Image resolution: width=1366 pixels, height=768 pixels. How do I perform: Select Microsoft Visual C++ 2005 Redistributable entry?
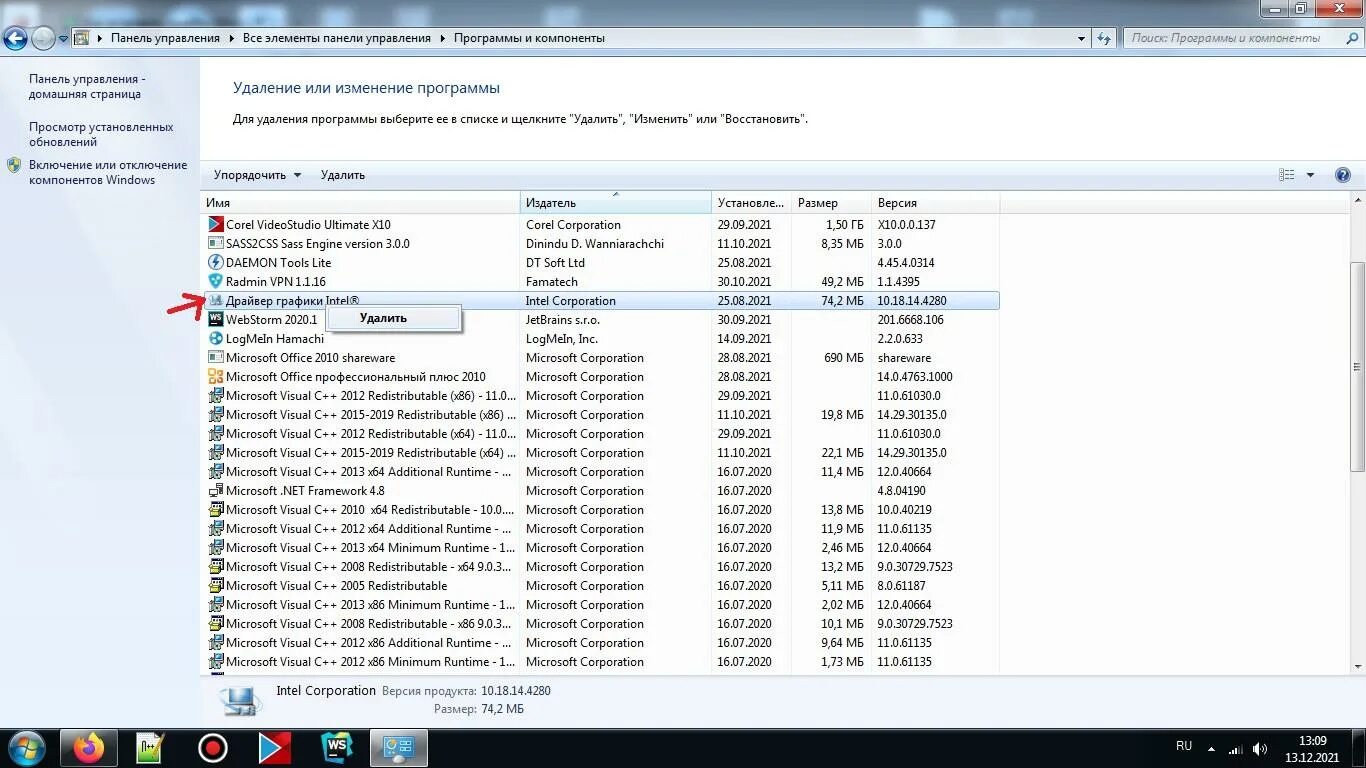tap(601, 586)
